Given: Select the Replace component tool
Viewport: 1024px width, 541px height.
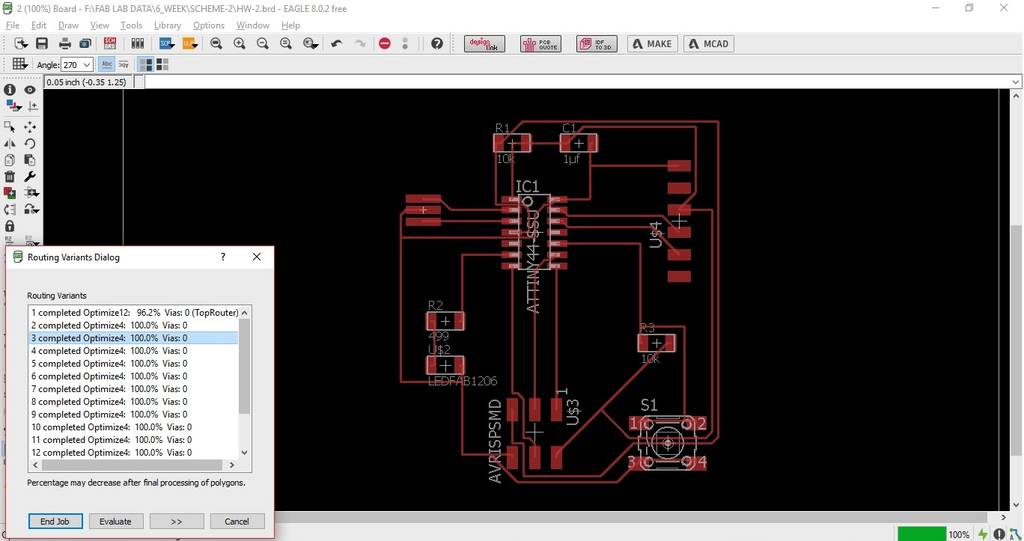Looking at the screenshot, I should [x=10, y=193].
